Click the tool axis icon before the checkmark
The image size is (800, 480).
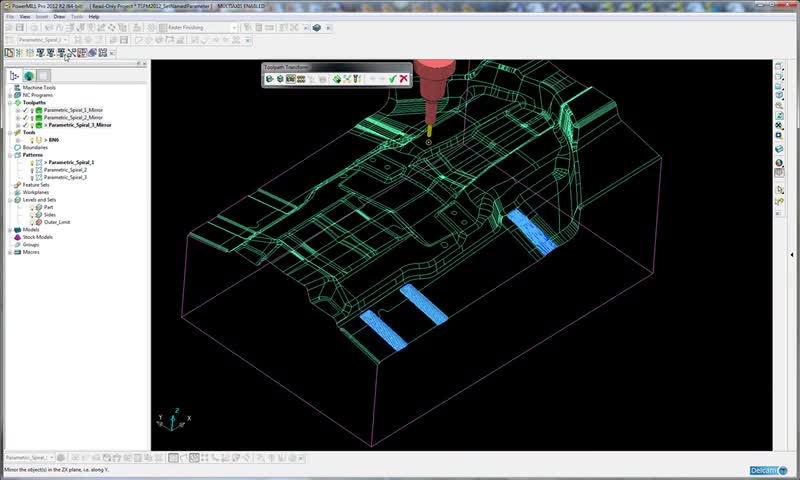357,79
